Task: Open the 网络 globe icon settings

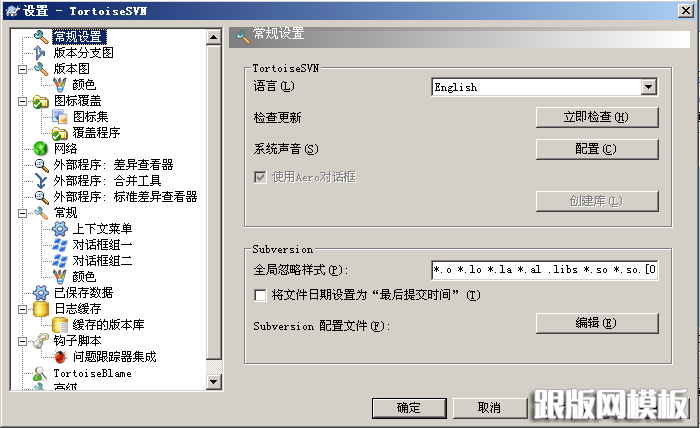Action: [40, 149]
